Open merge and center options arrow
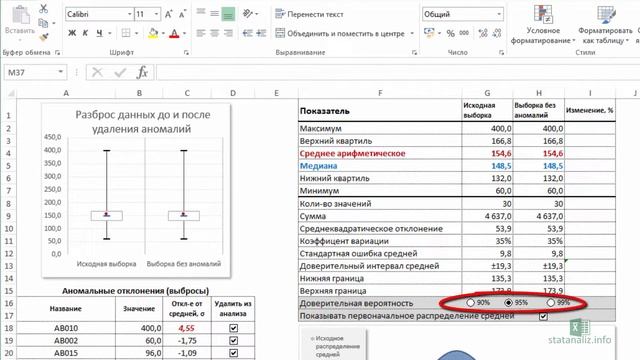 [x=412, y=33]
